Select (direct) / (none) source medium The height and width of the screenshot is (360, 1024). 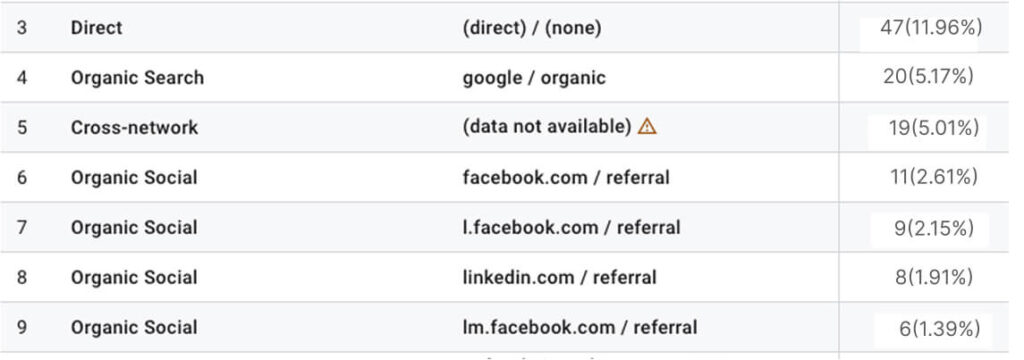click(532, 28)
